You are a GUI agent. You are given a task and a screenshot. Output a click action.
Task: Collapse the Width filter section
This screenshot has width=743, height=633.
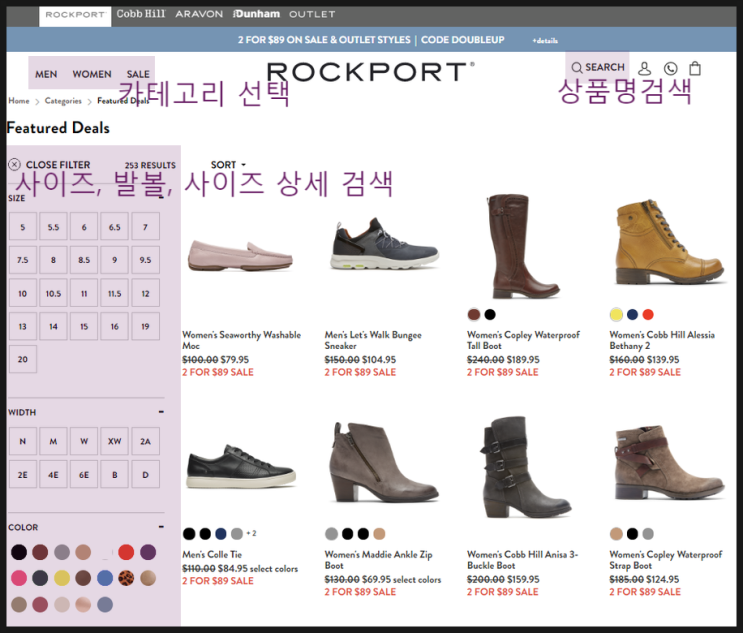click(161, 412)
